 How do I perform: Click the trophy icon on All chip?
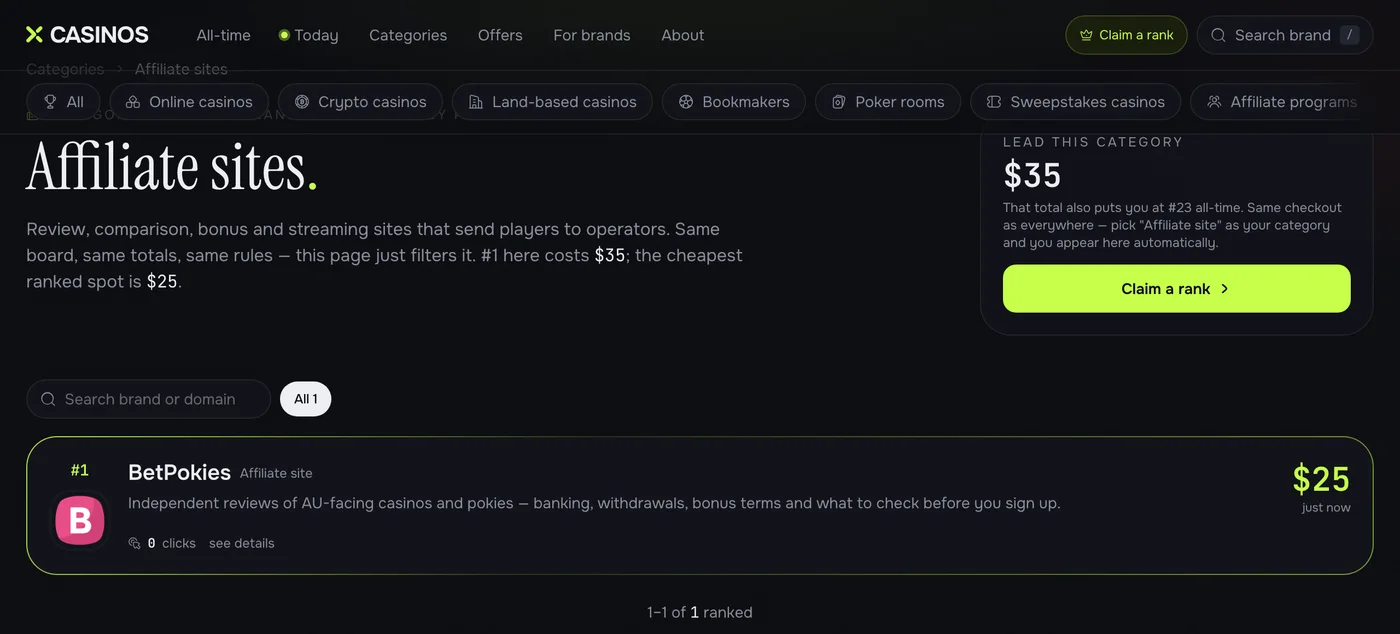50,102
